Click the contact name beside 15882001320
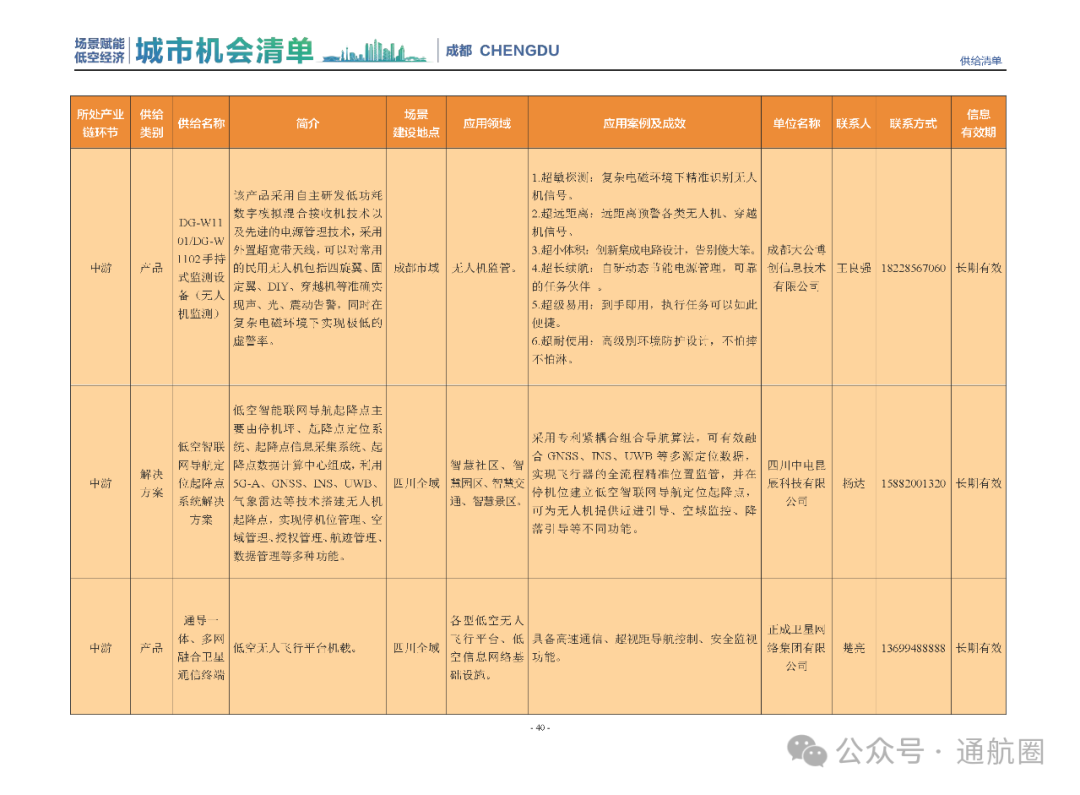Viewport: 1080px width, 795px height. coord(853,484)
